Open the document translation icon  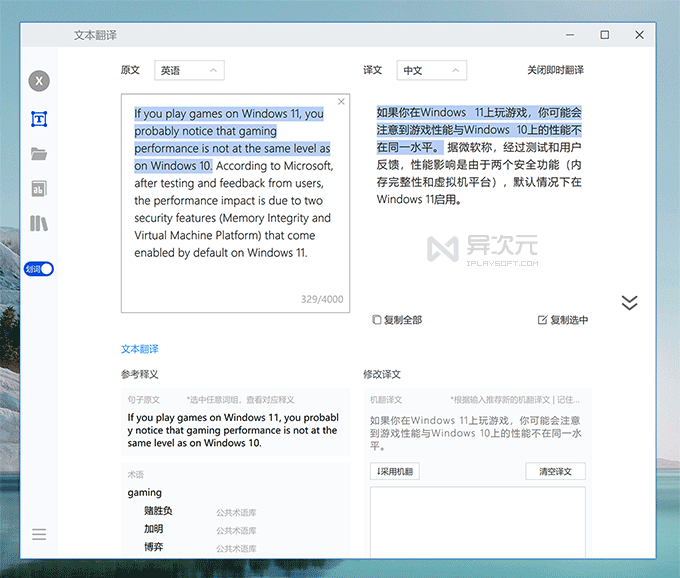pos(39,189)
